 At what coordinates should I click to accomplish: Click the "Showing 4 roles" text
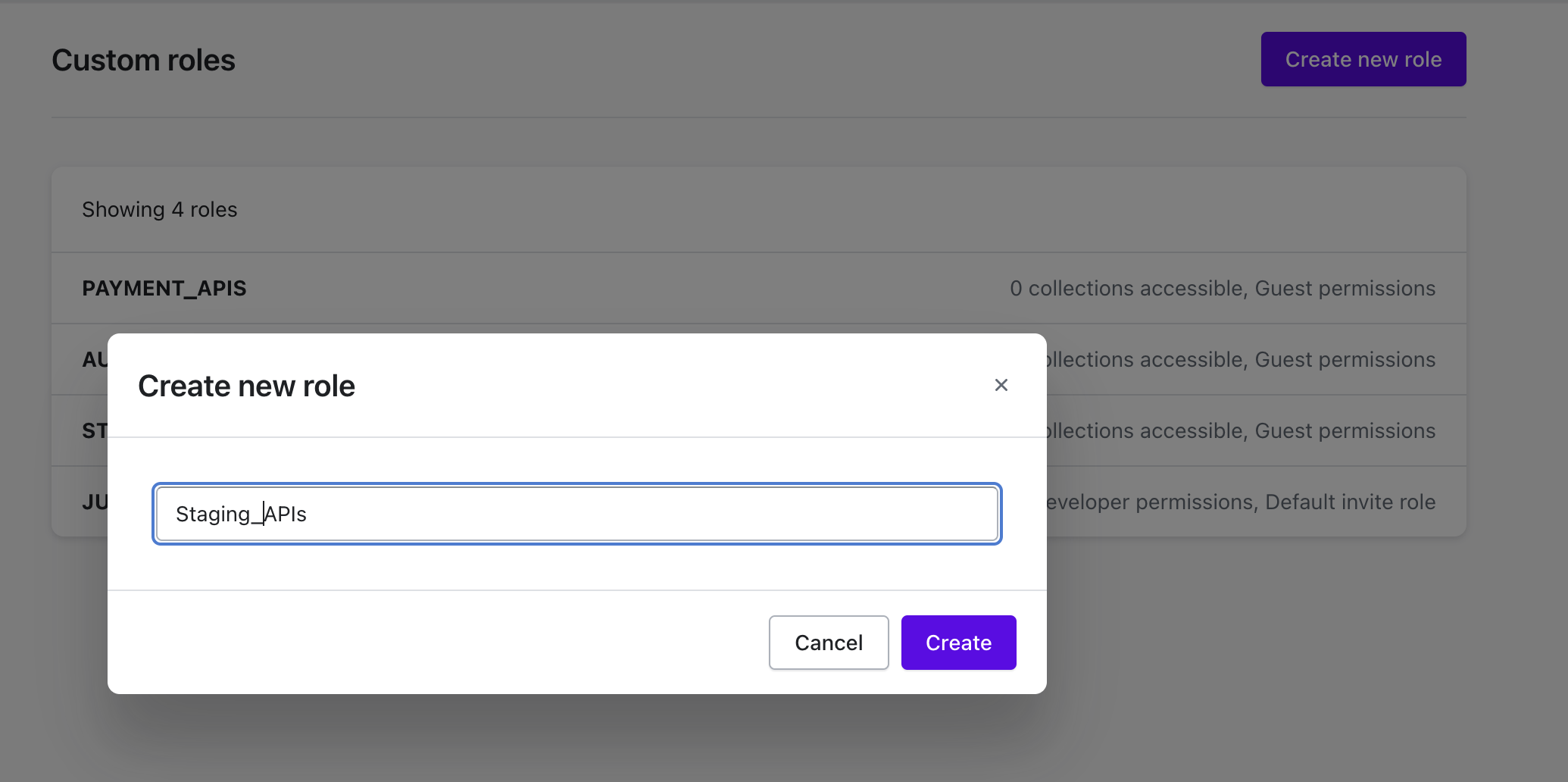159,209
